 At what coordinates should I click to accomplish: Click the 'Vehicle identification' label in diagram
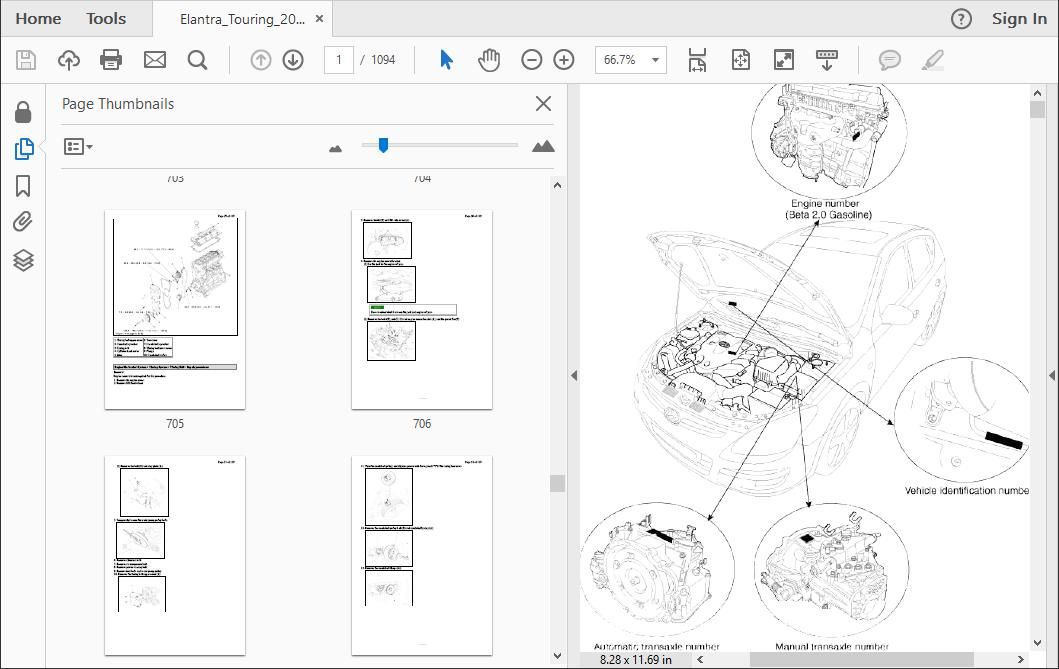(x=966, y=491)
